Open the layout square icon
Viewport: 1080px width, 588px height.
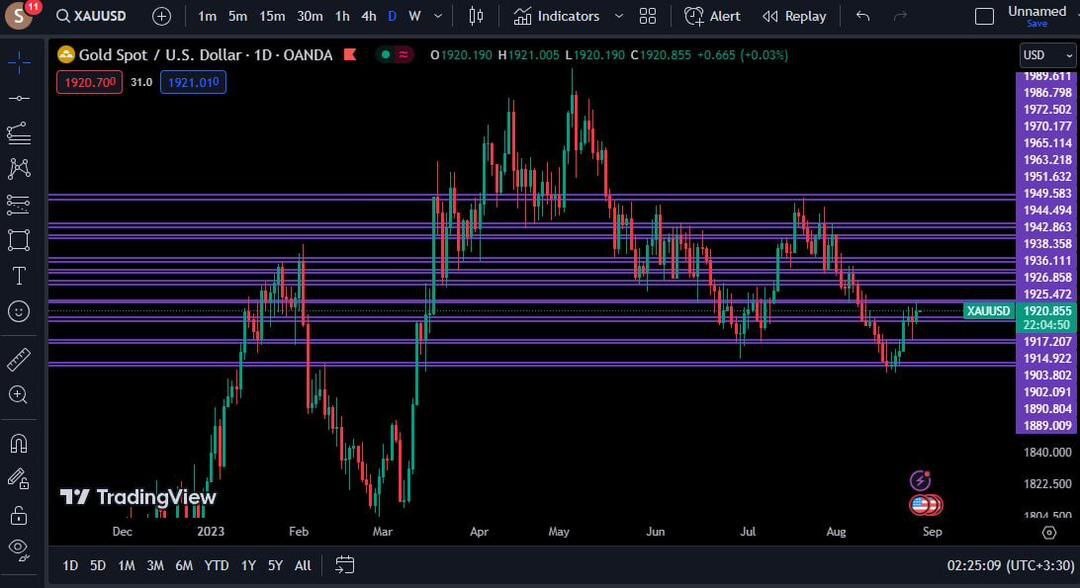[984, 16]
